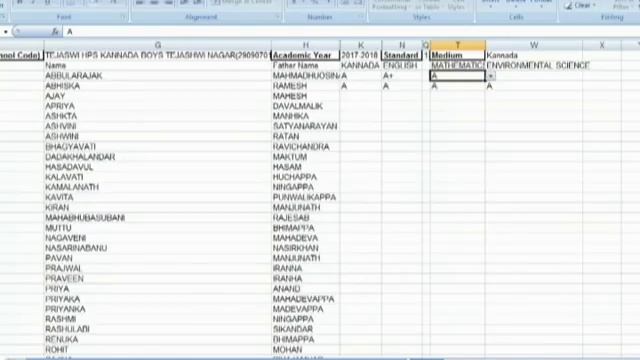The width and height of the screenshot is (640, 360).
Task: Select student KALAVATI cell
Action: (x=158, y=177)
